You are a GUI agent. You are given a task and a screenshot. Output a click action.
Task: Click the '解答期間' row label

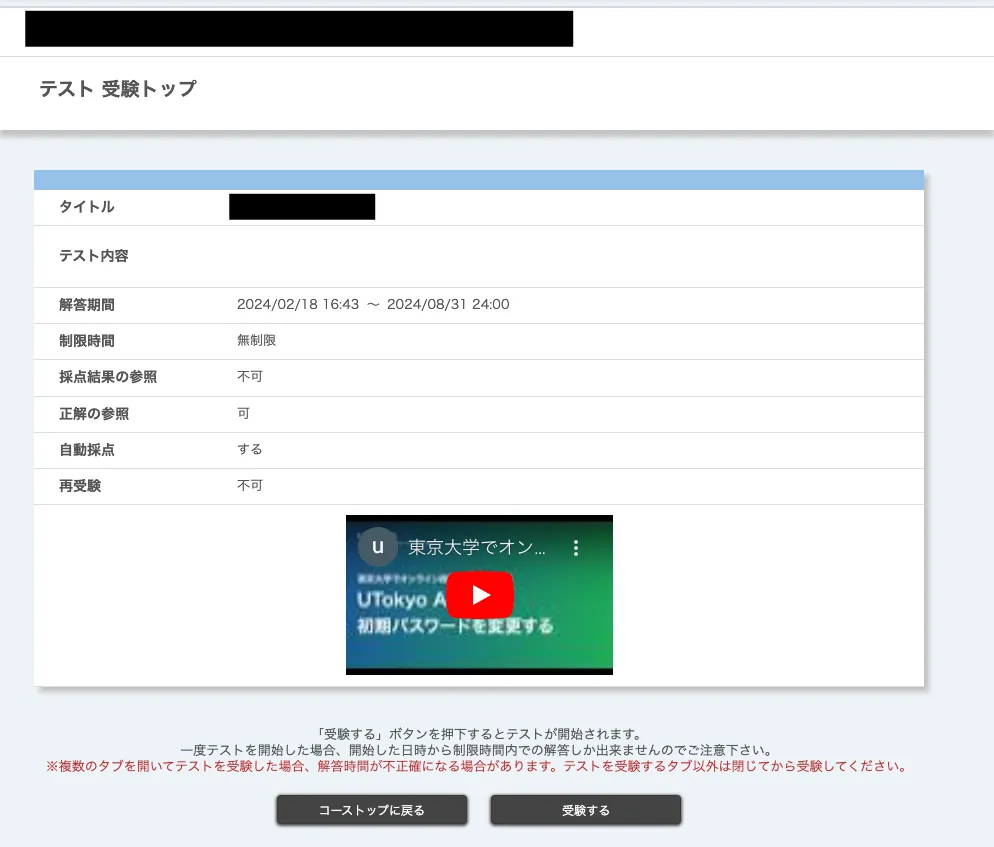[x=87, y=305]
